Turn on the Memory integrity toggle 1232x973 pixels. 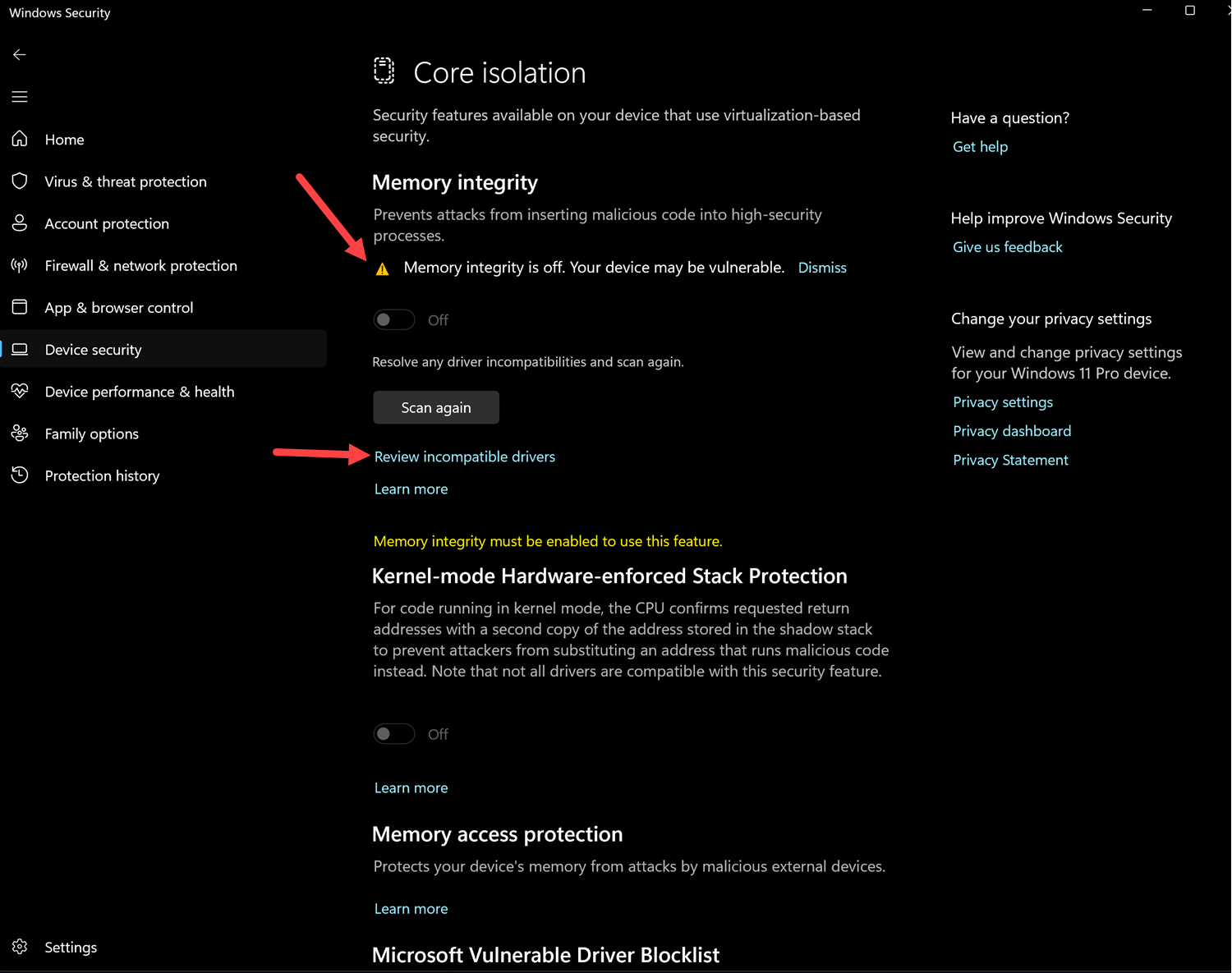(x=394, y=319)
